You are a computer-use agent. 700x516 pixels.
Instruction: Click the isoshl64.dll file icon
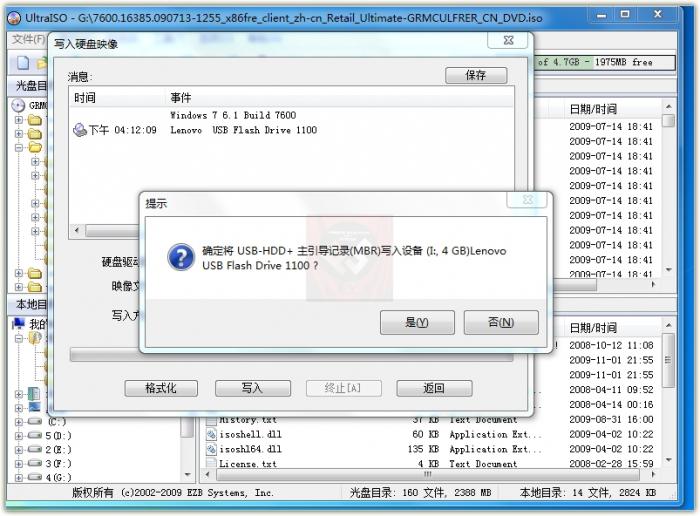tap(211, 449)
